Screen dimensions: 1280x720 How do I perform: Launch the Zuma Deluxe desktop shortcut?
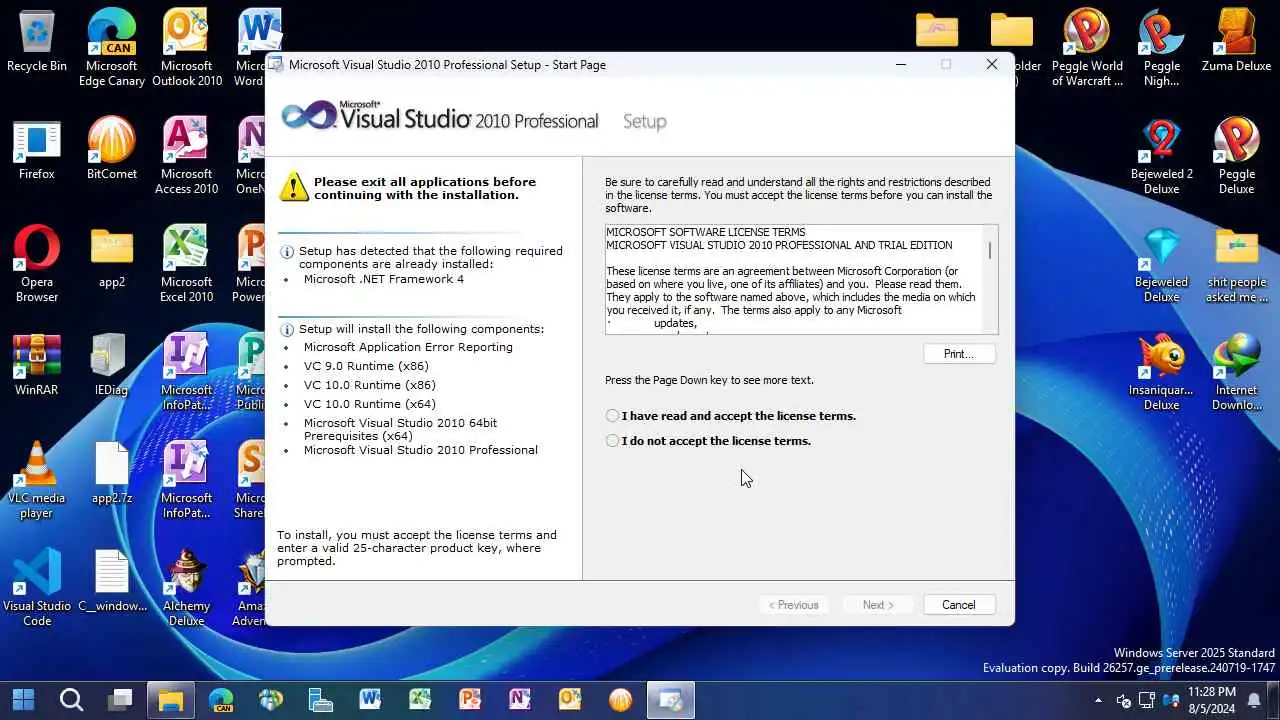pyautogui.click(x=1237, y=42)
